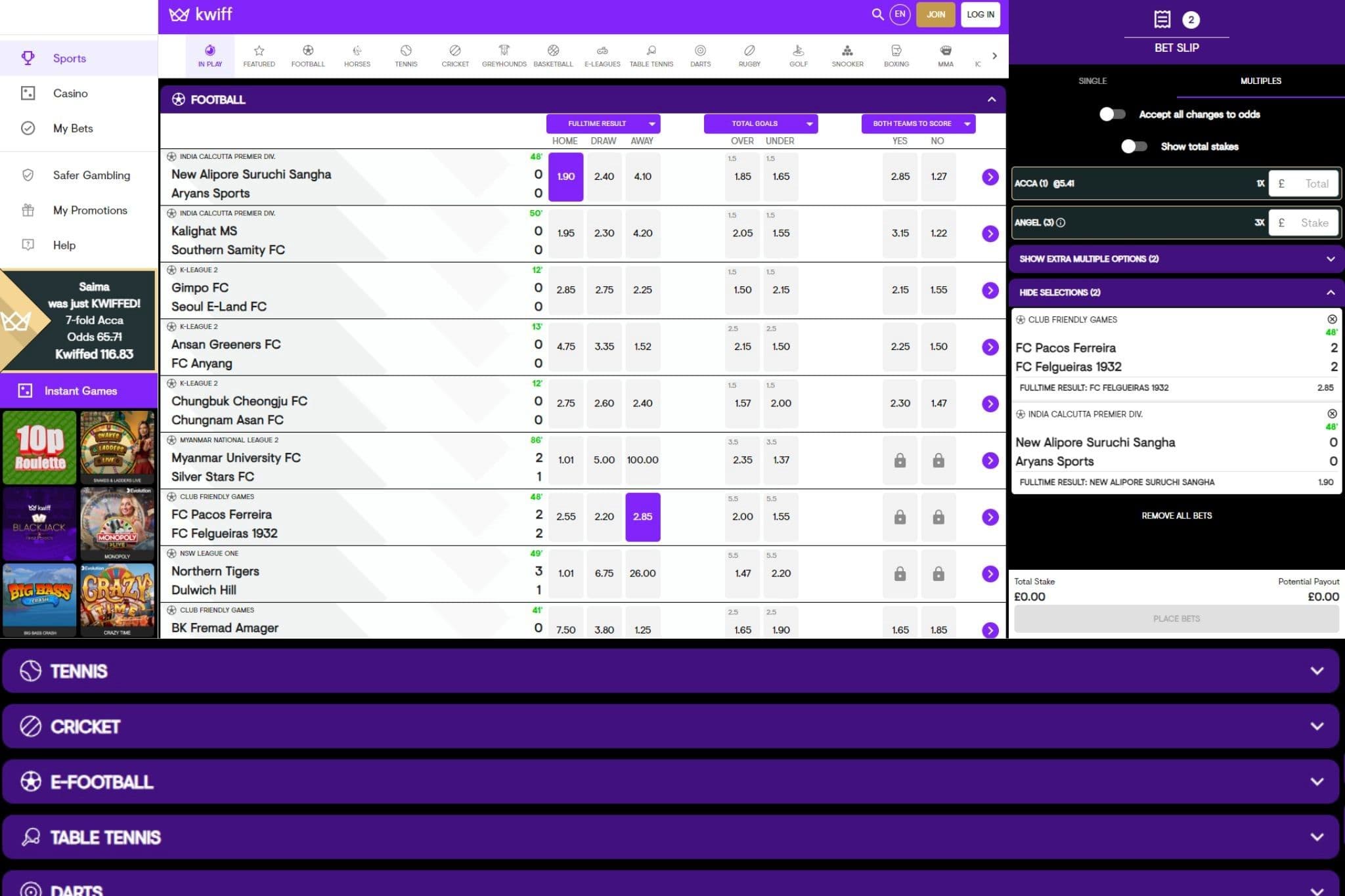The image size is (1345, 896).
Task: Select Chungbuk Cheongju over 1.5 goals 1.57
Action: pos(742,403)
